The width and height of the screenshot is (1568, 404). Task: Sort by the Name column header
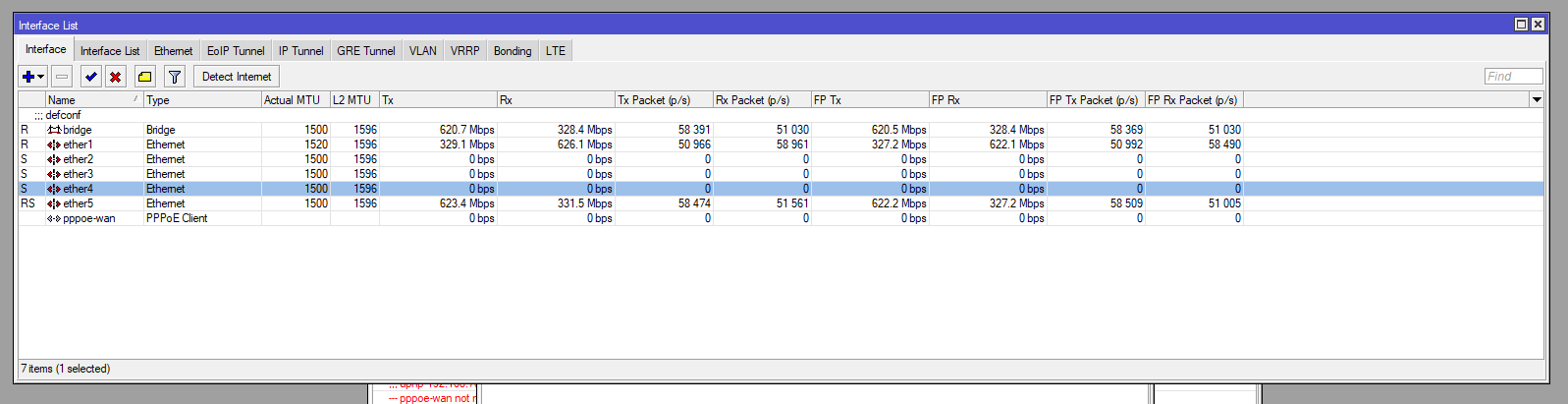pos(94,99)
